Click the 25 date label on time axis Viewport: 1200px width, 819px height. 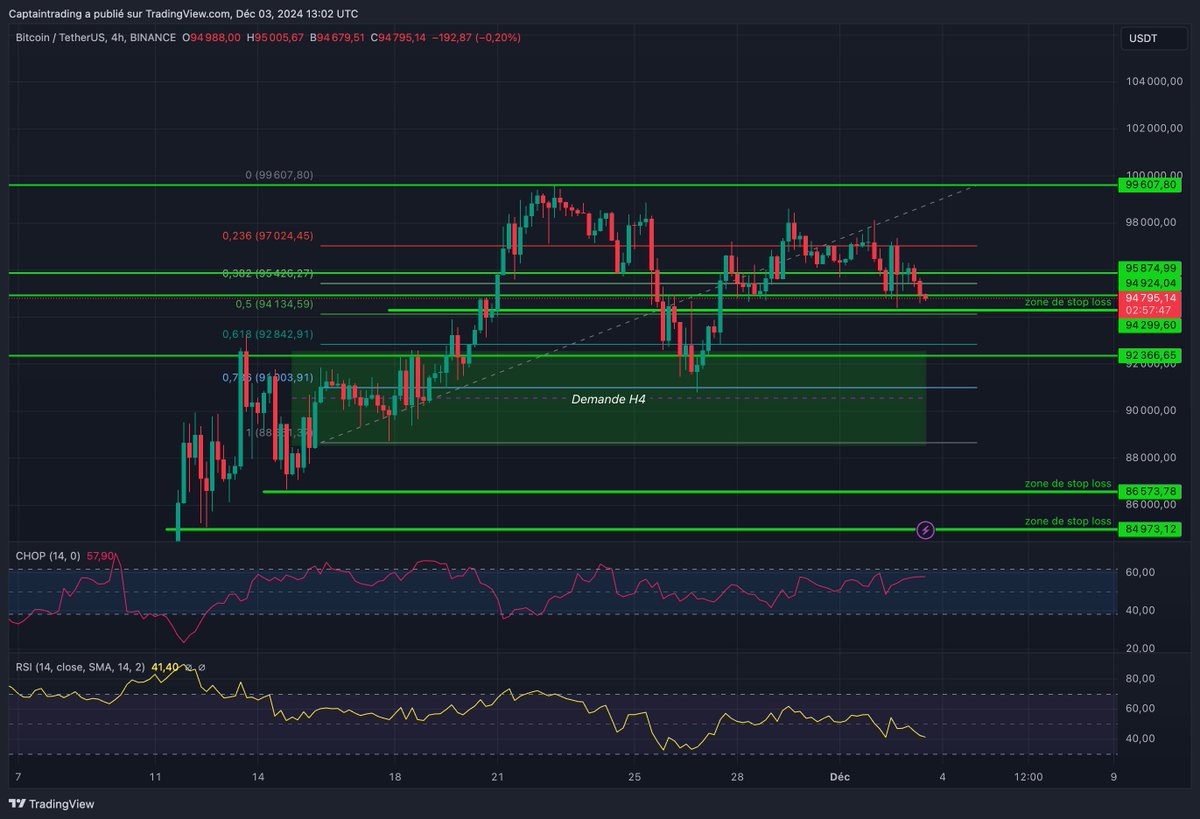[x=634, y=776]
